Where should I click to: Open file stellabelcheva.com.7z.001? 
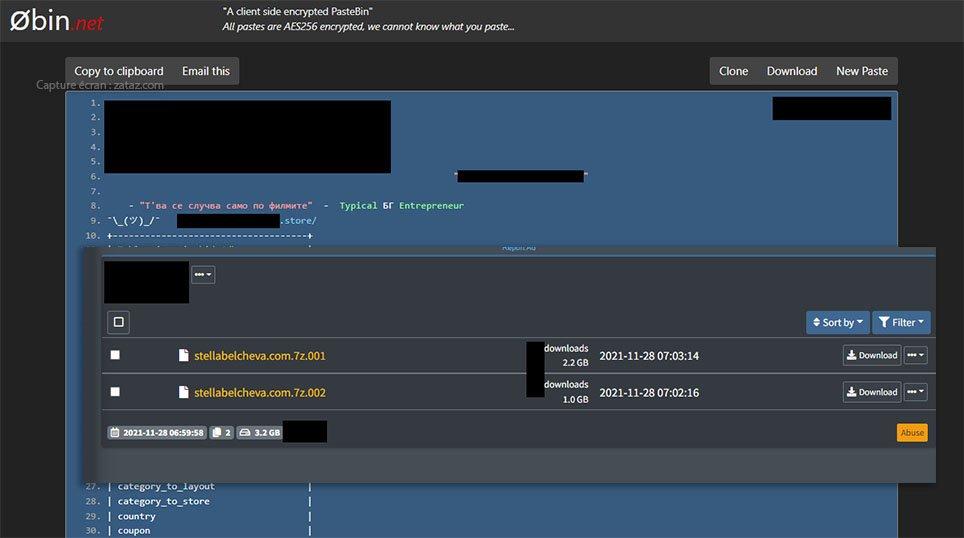point(260,355)
